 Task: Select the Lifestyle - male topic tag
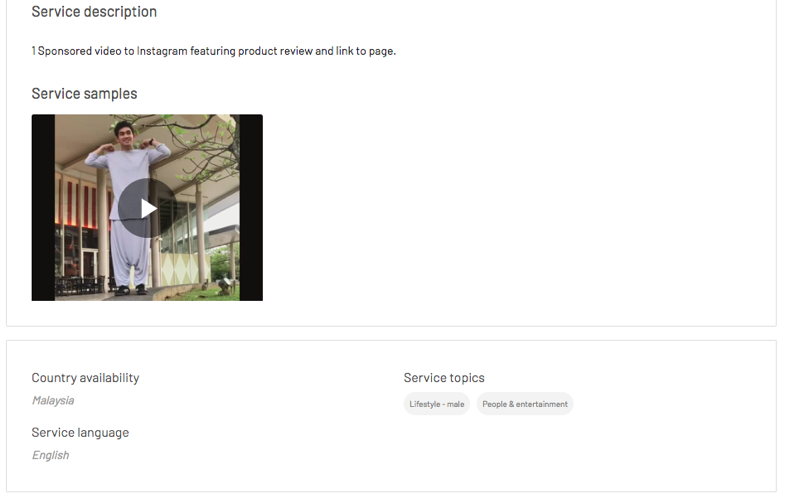click(x=437, y=404)
